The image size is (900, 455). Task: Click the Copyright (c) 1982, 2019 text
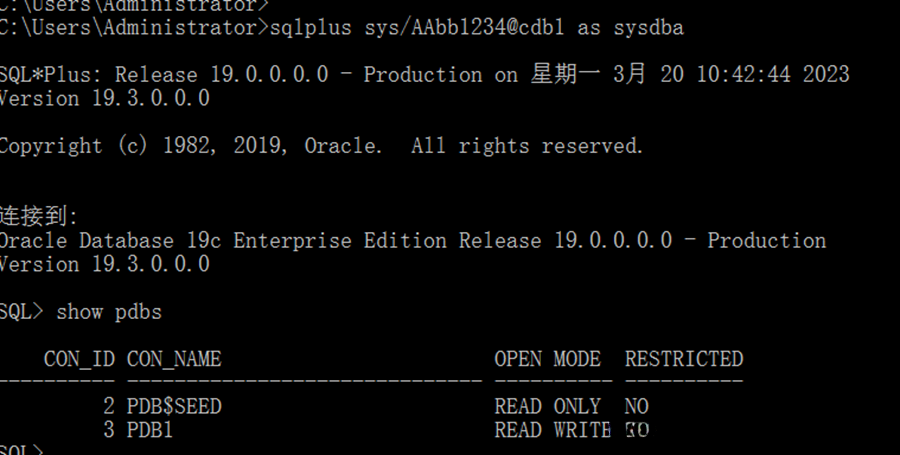[x=190, y=146]
